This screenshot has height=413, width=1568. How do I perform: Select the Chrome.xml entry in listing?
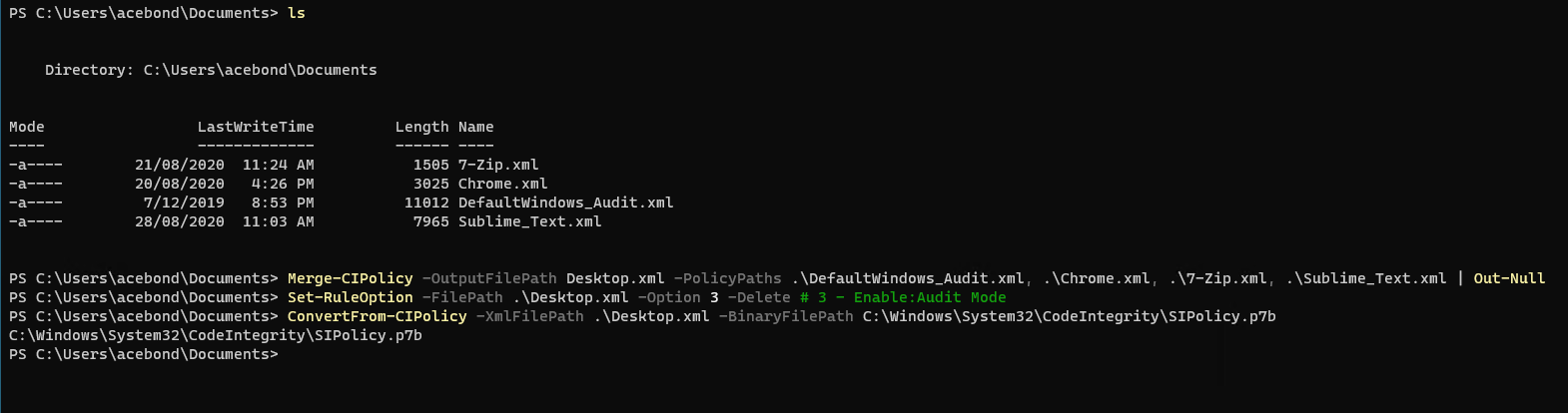pyautogui.click(x=502, y=184)
